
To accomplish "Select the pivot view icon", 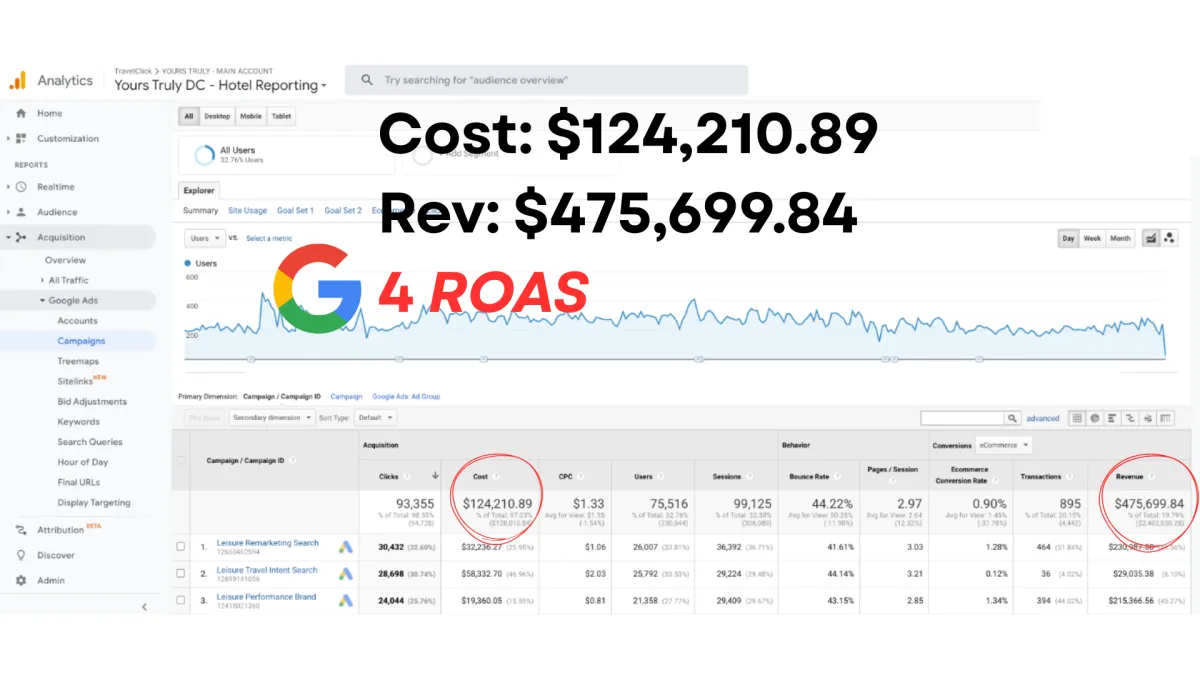I will (x=1166, y=418).
